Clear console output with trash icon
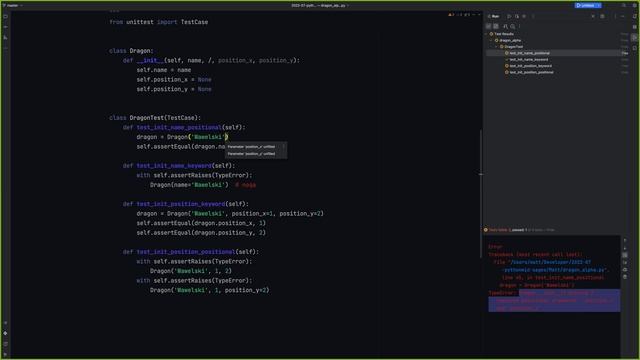Viewport: 640px width, 360px height. coord(625,277)
